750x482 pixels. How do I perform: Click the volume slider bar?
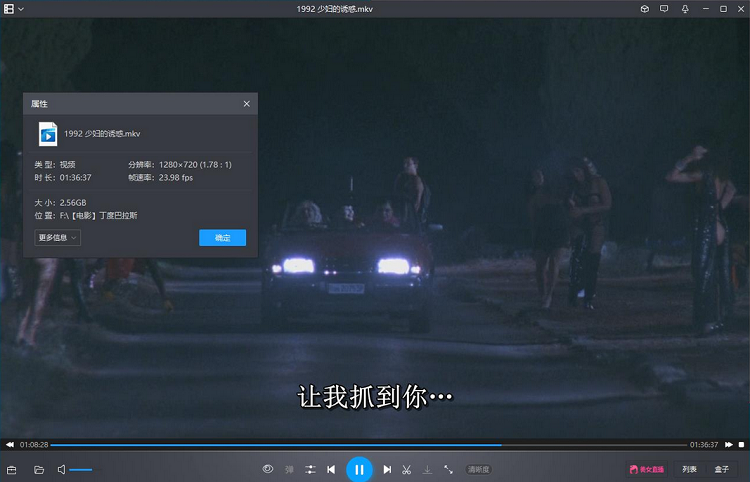coord(81,469)
